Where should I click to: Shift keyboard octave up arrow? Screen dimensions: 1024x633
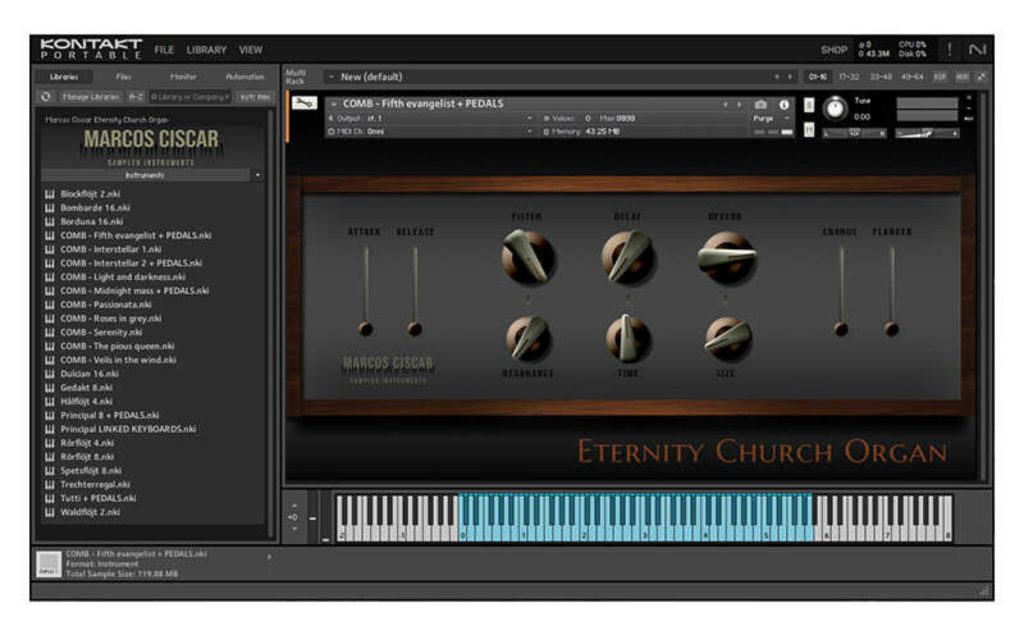pos(294,506)
